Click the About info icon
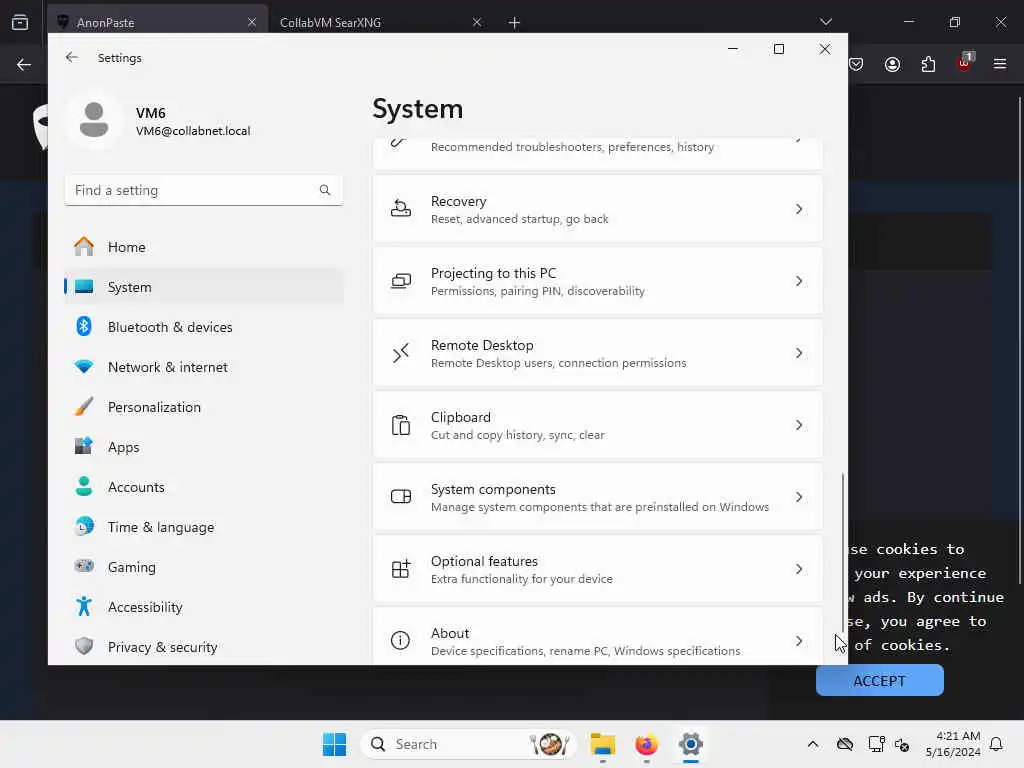 click(x=400, y=641)
